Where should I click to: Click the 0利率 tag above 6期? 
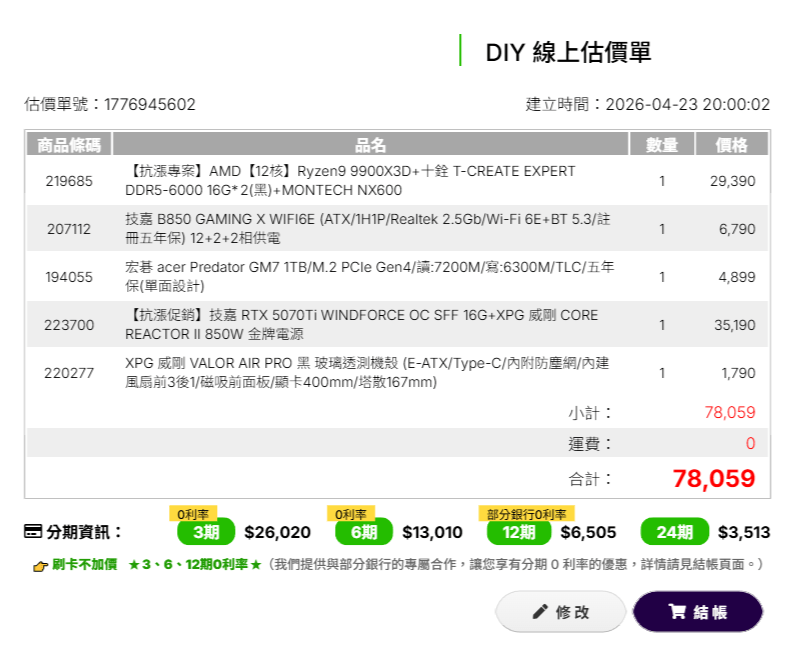pos(351,514)
